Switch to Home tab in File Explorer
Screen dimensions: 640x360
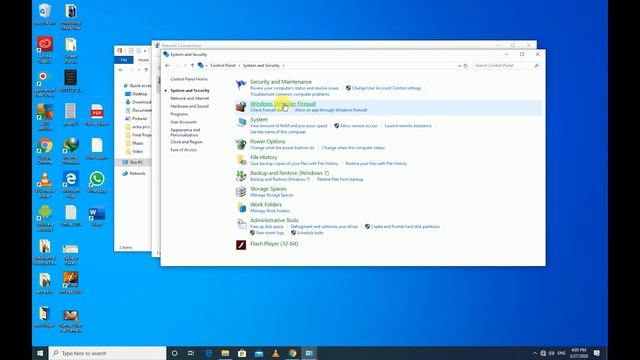point(143,60)
